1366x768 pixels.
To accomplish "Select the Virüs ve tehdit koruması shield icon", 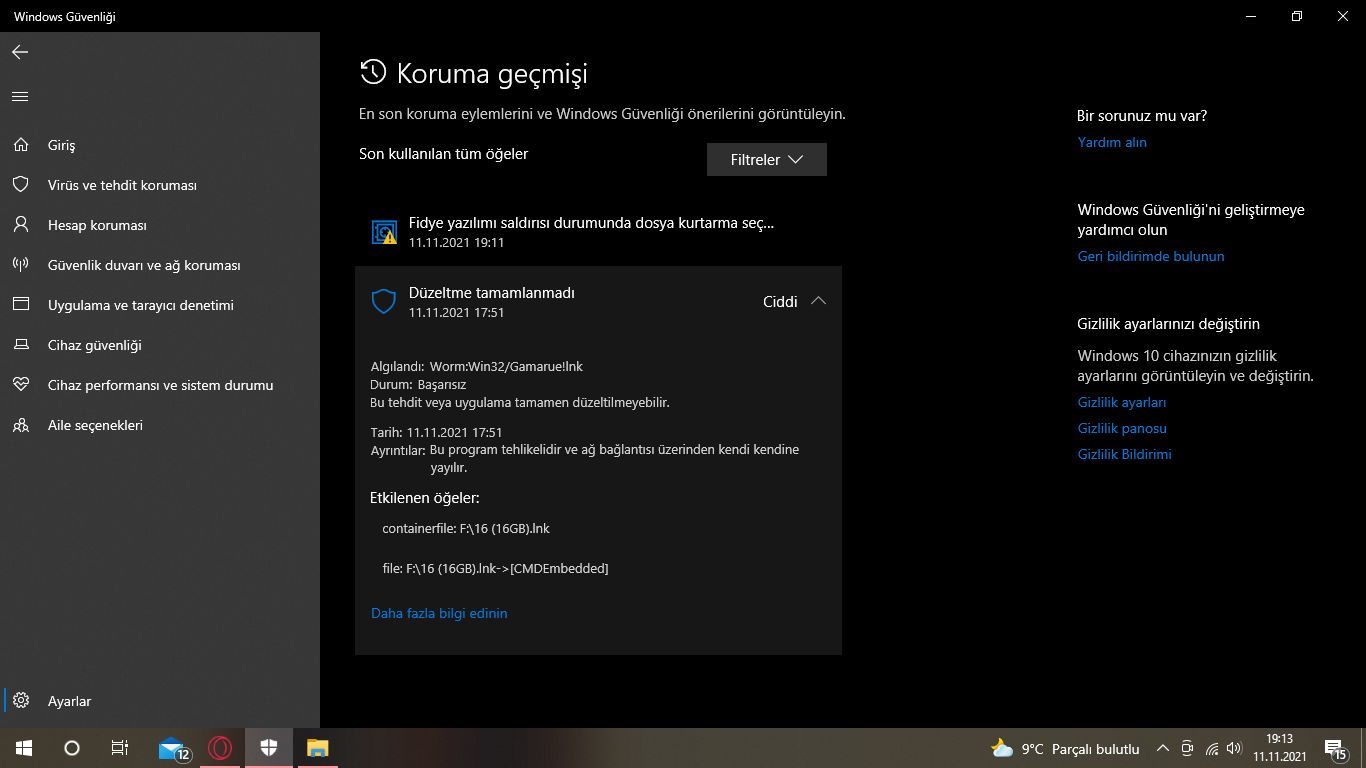I will 20,185.
